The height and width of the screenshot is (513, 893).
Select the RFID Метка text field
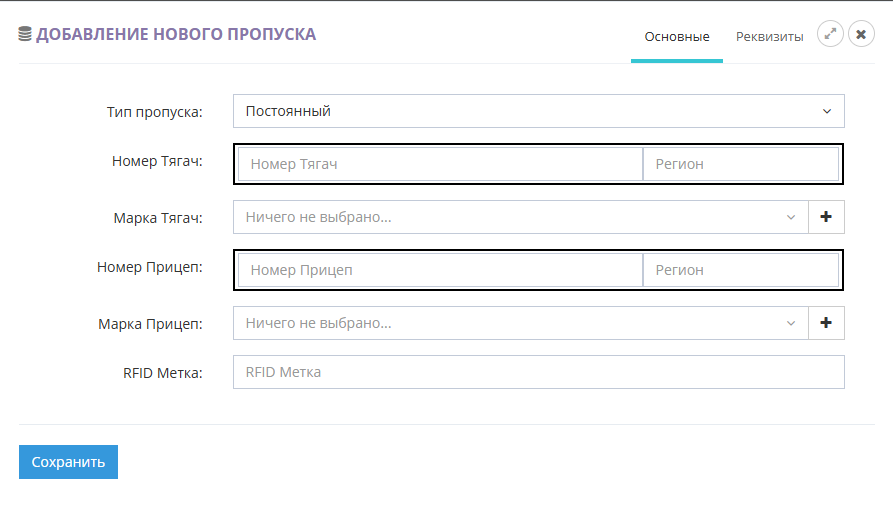click(538, 372)
